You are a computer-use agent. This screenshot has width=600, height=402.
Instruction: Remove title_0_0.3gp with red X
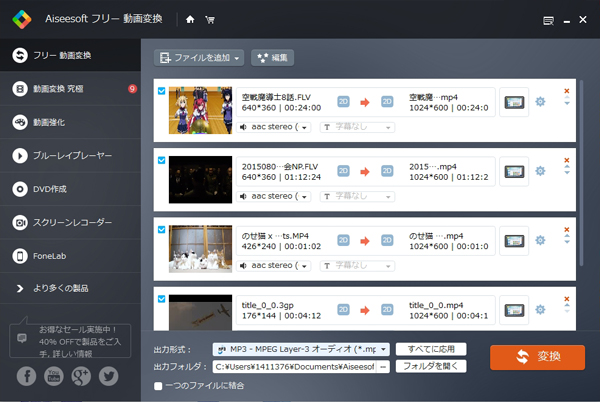point(567,298)
